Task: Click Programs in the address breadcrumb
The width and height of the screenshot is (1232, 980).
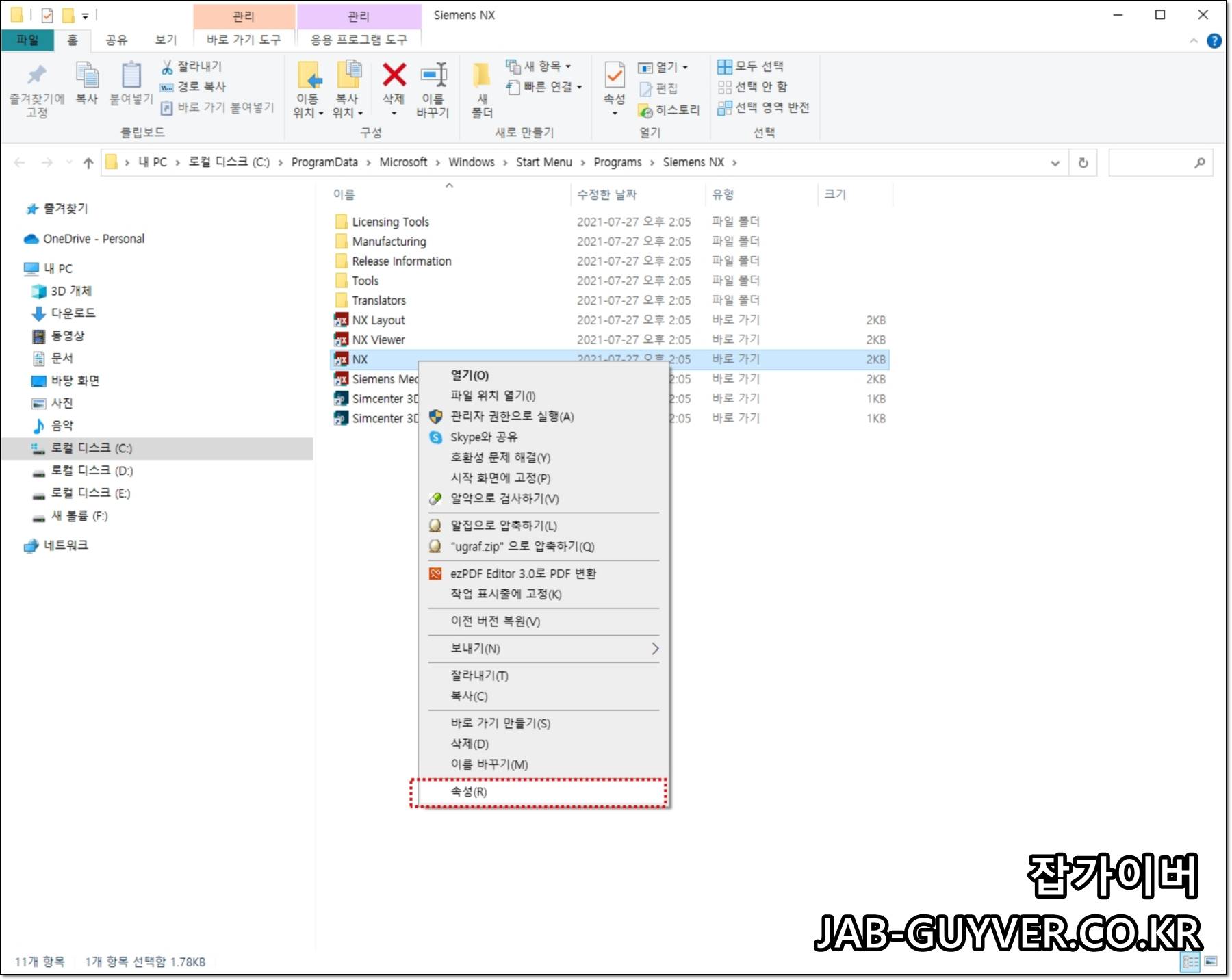Action: [x=617, y=162]
